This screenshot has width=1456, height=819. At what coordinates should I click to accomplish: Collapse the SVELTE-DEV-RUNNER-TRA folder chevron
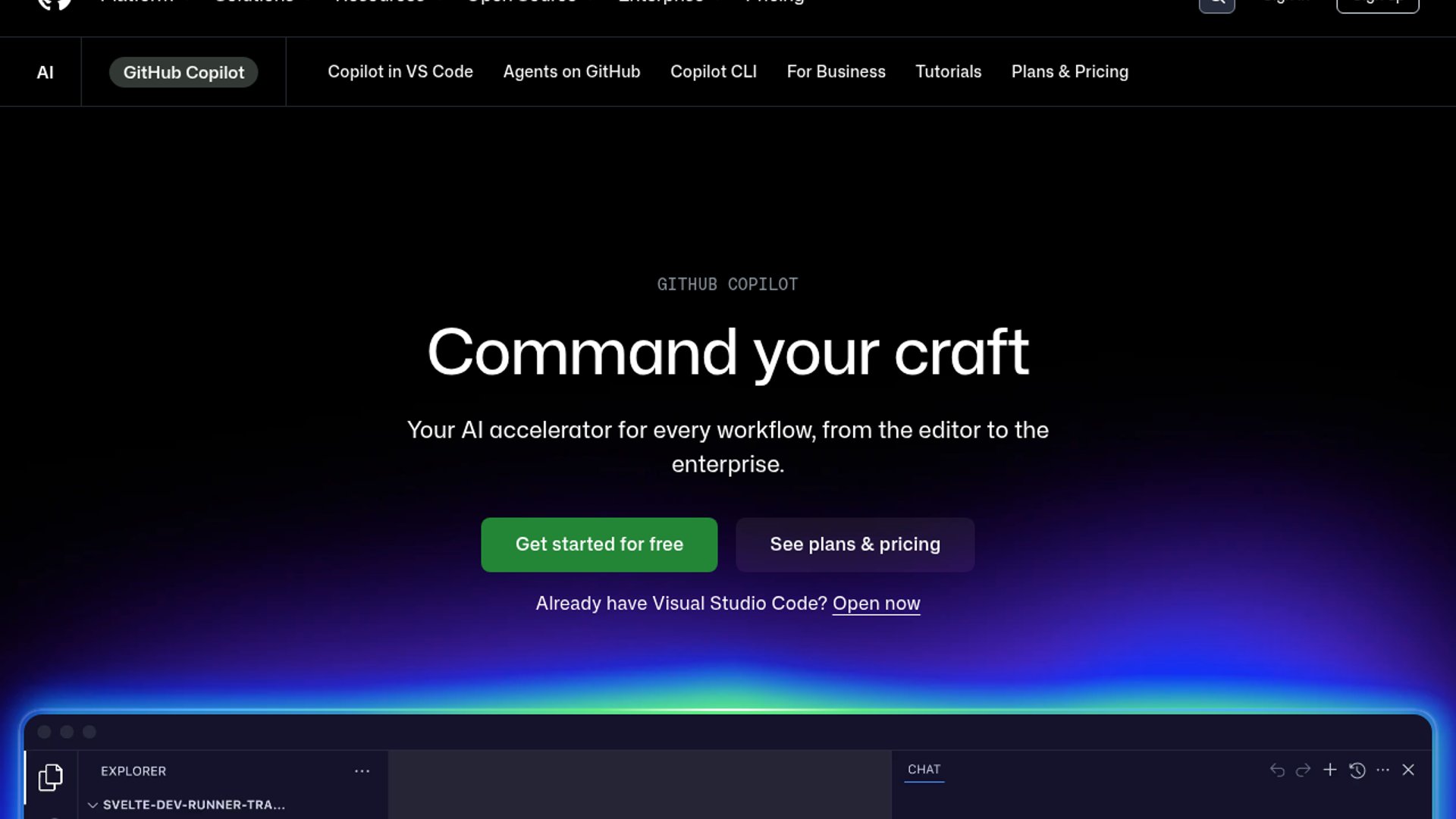point(93,805)
